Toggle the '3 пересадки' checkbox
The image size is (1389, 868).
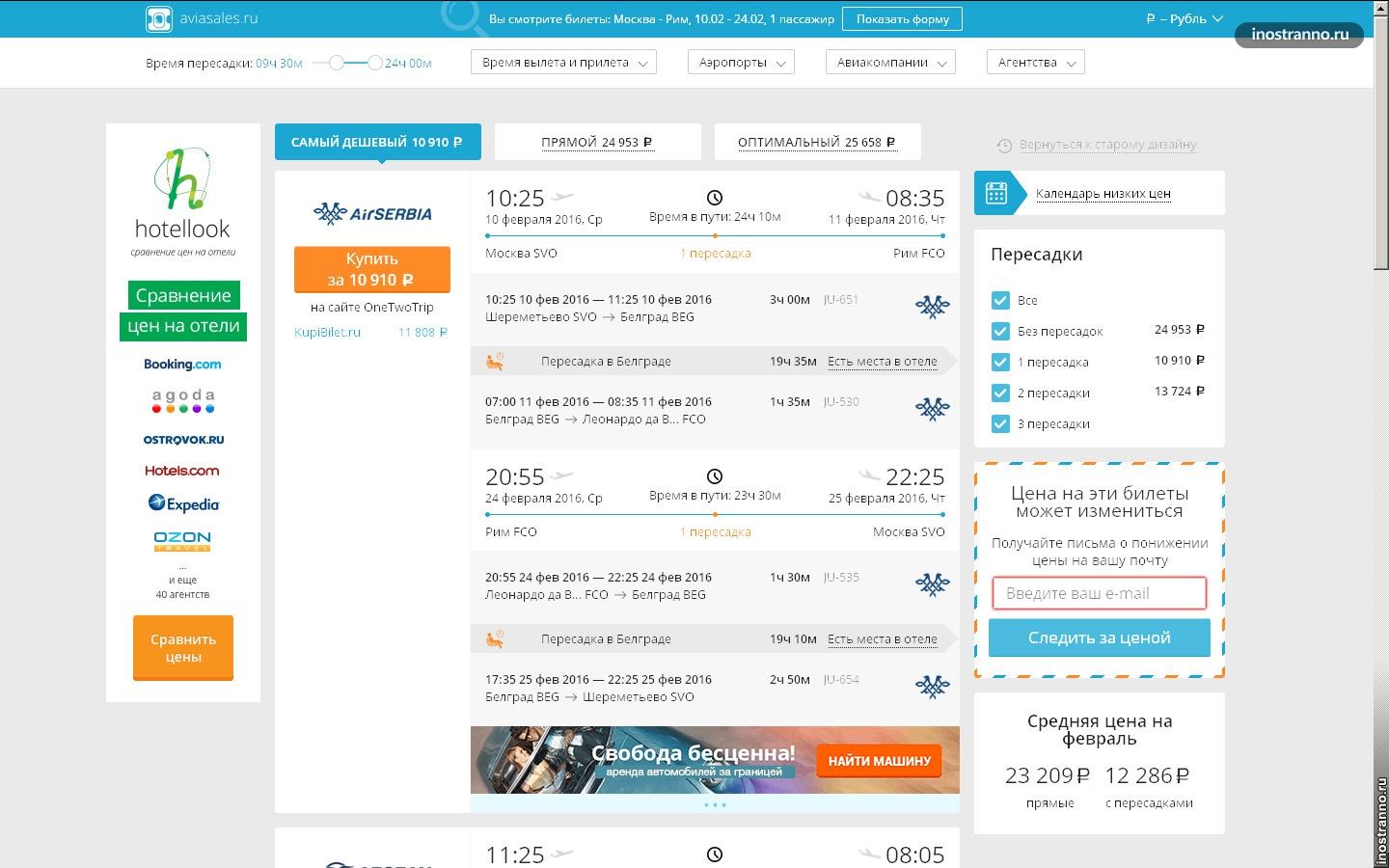pos(1000,423)
